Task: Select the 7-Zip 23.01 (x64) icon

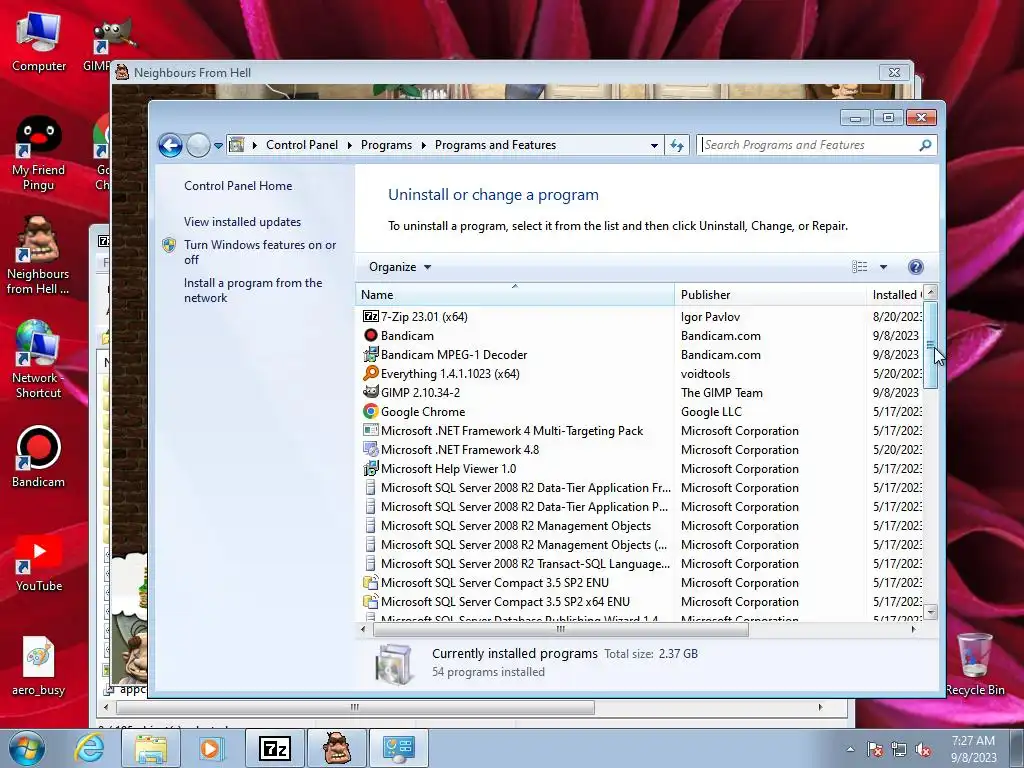Action: point(370,317)
